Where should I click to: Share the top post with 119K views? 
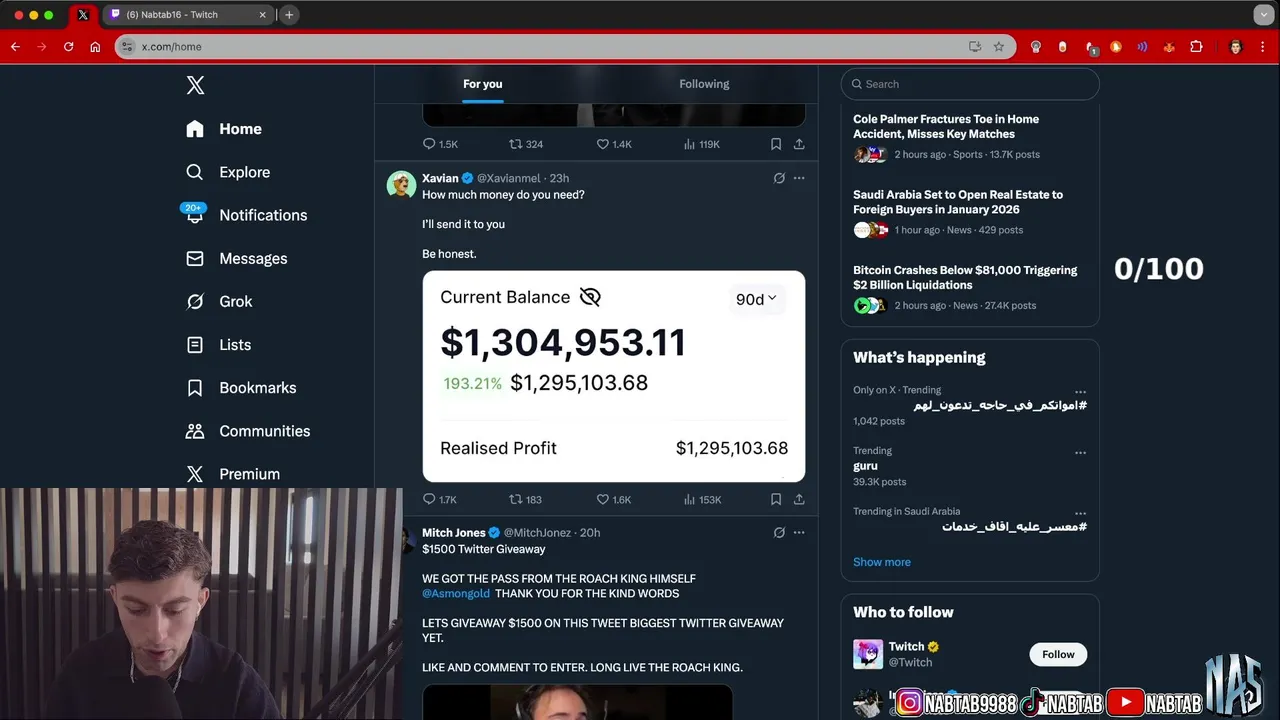coord(799,144)
